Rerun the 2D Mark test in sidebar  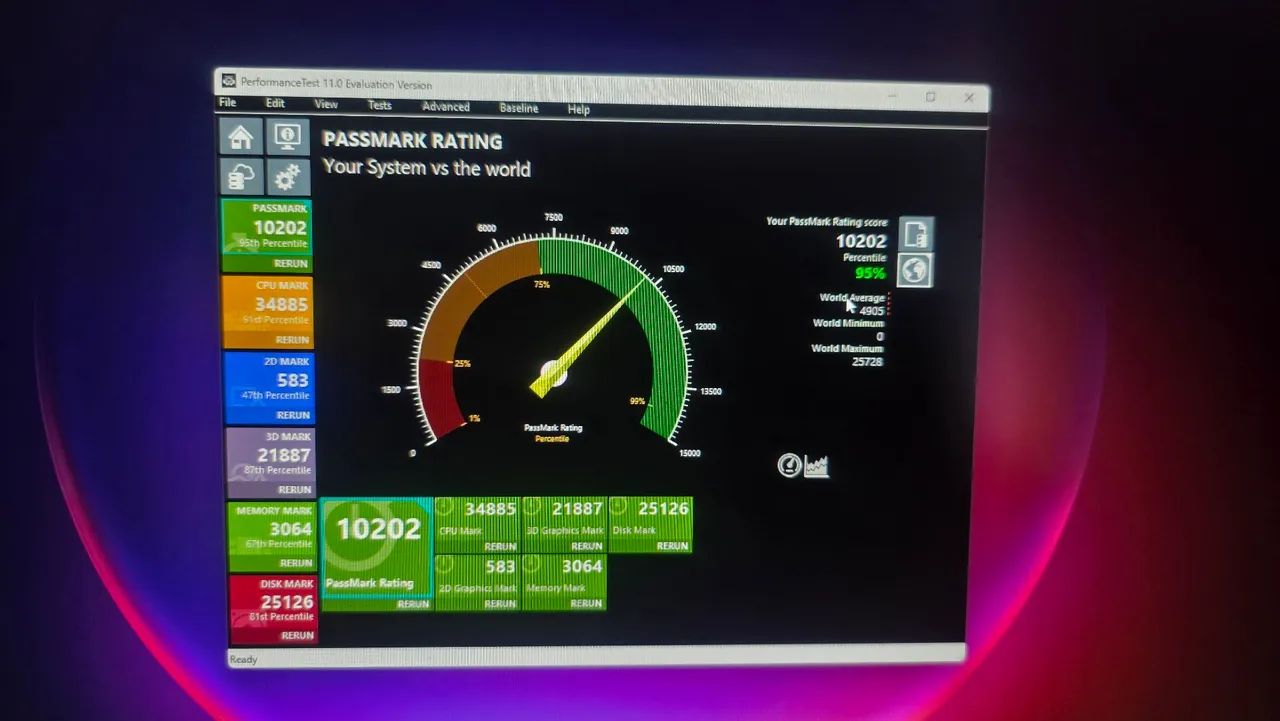pyautogui.click(x=293, y=415)
